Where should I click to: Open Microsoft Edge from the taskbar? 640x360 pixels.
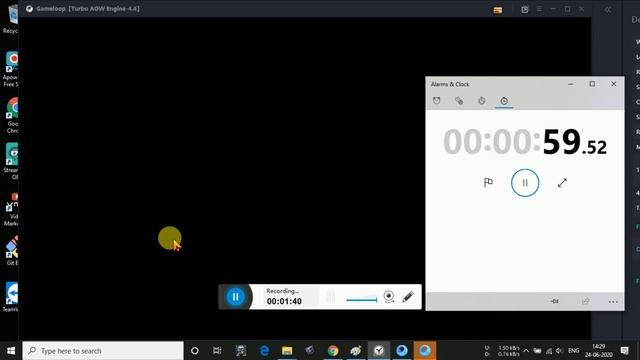(264, 351)
